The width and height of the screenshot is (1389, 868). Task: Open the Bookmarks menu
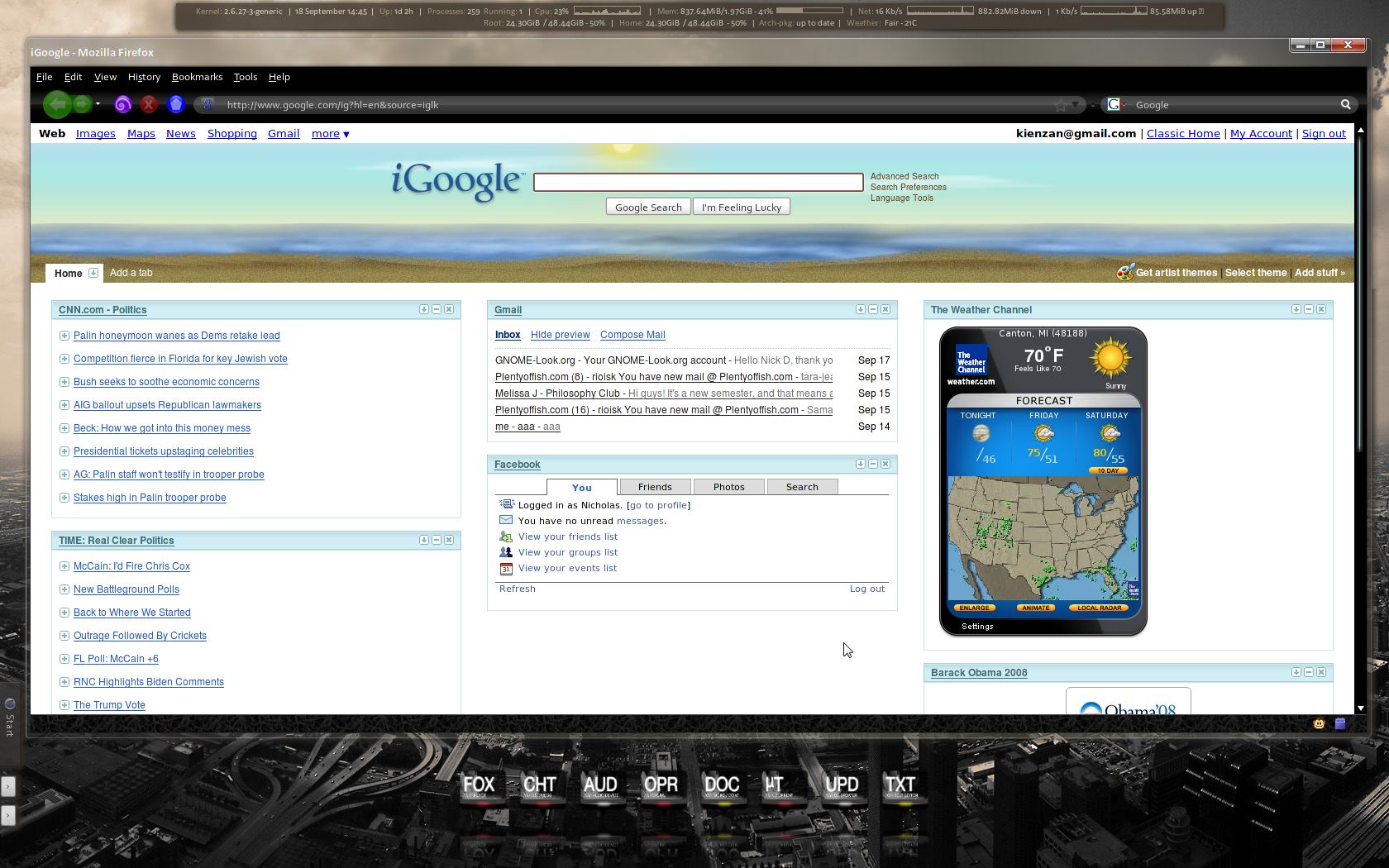click(x=197, y=77)
